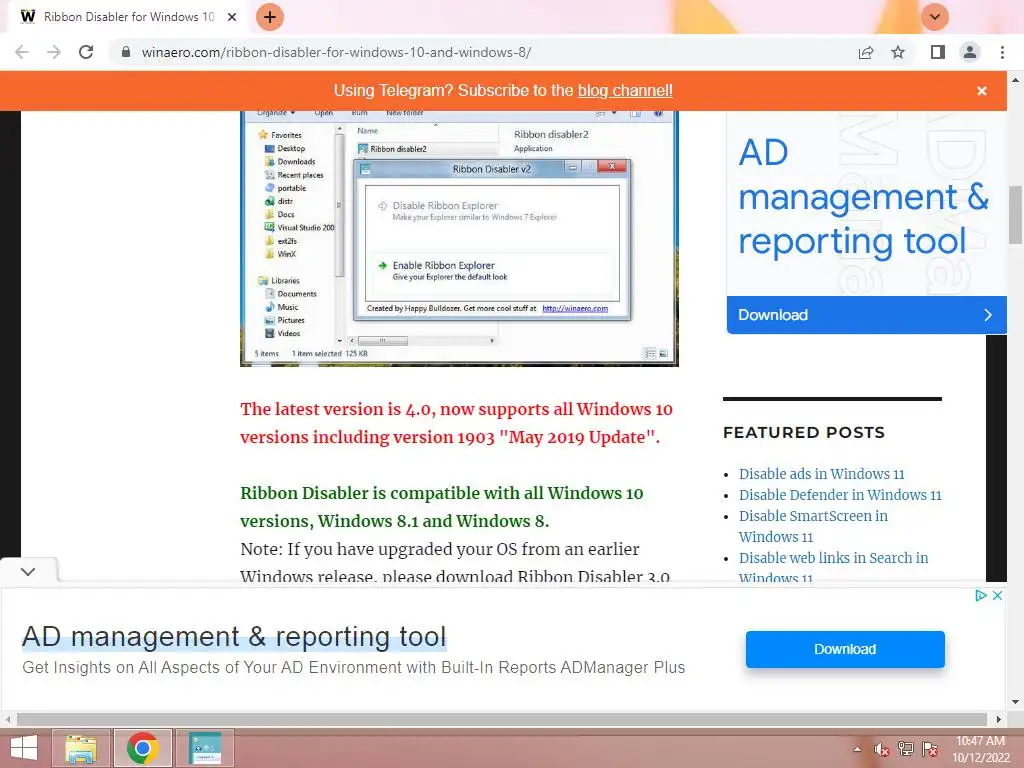Viewport: 1024px width, 768px height.
Task: Click the 'Get Insights on All Aspects' ad text
Action: pyautogui.click(x=353, y=667)
